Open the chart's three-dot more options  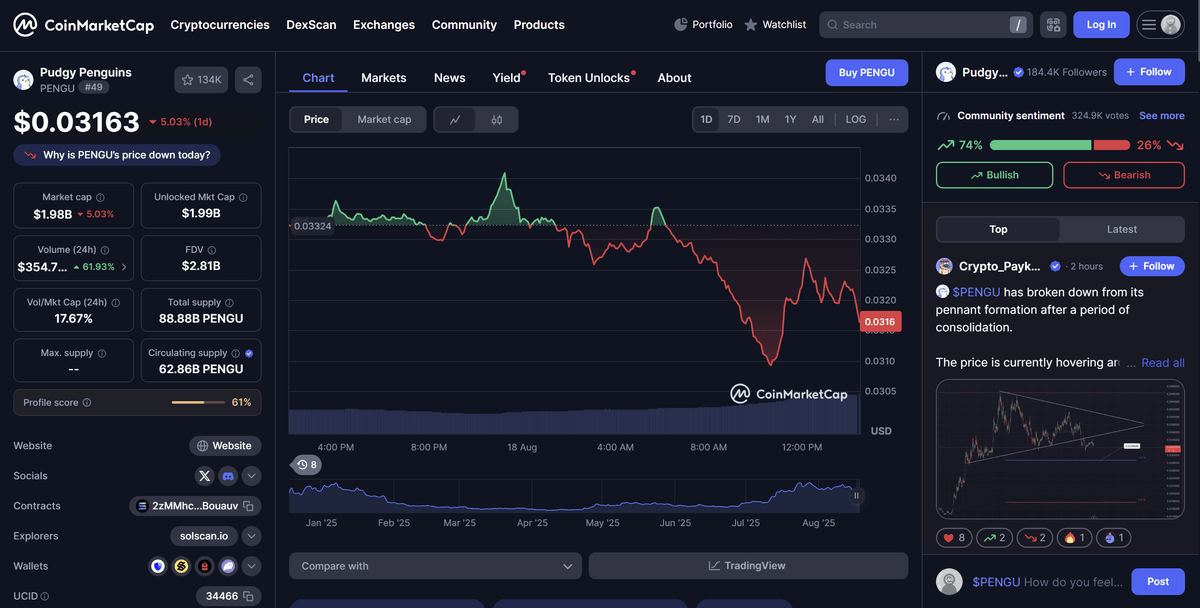pyautogui.click(x=893, y=119)
